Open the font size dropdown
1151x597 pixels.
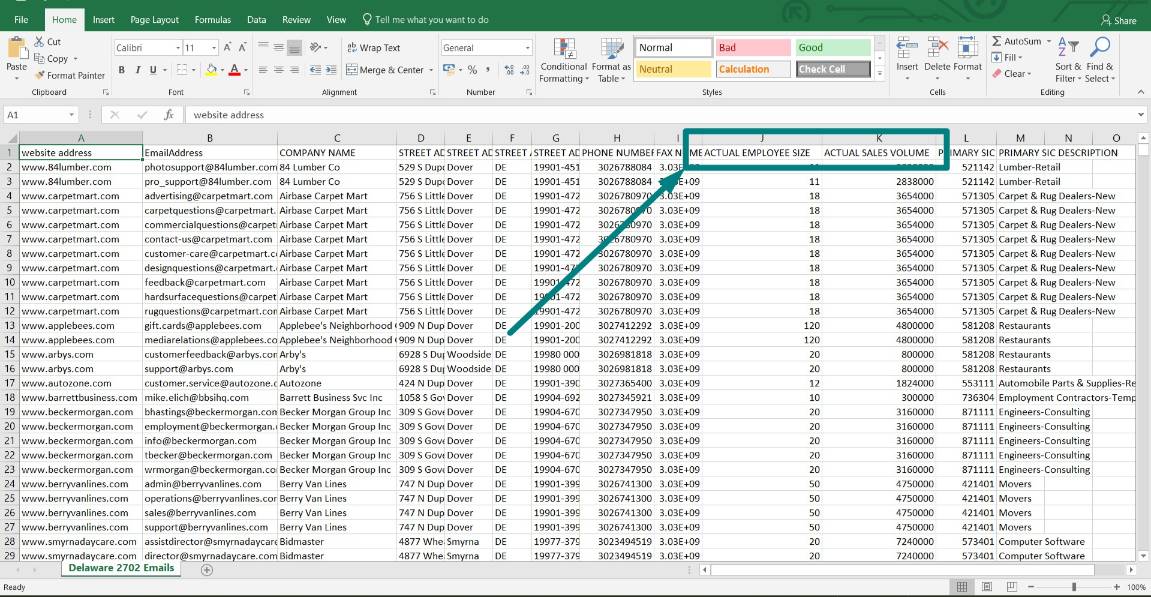point(214,48)
